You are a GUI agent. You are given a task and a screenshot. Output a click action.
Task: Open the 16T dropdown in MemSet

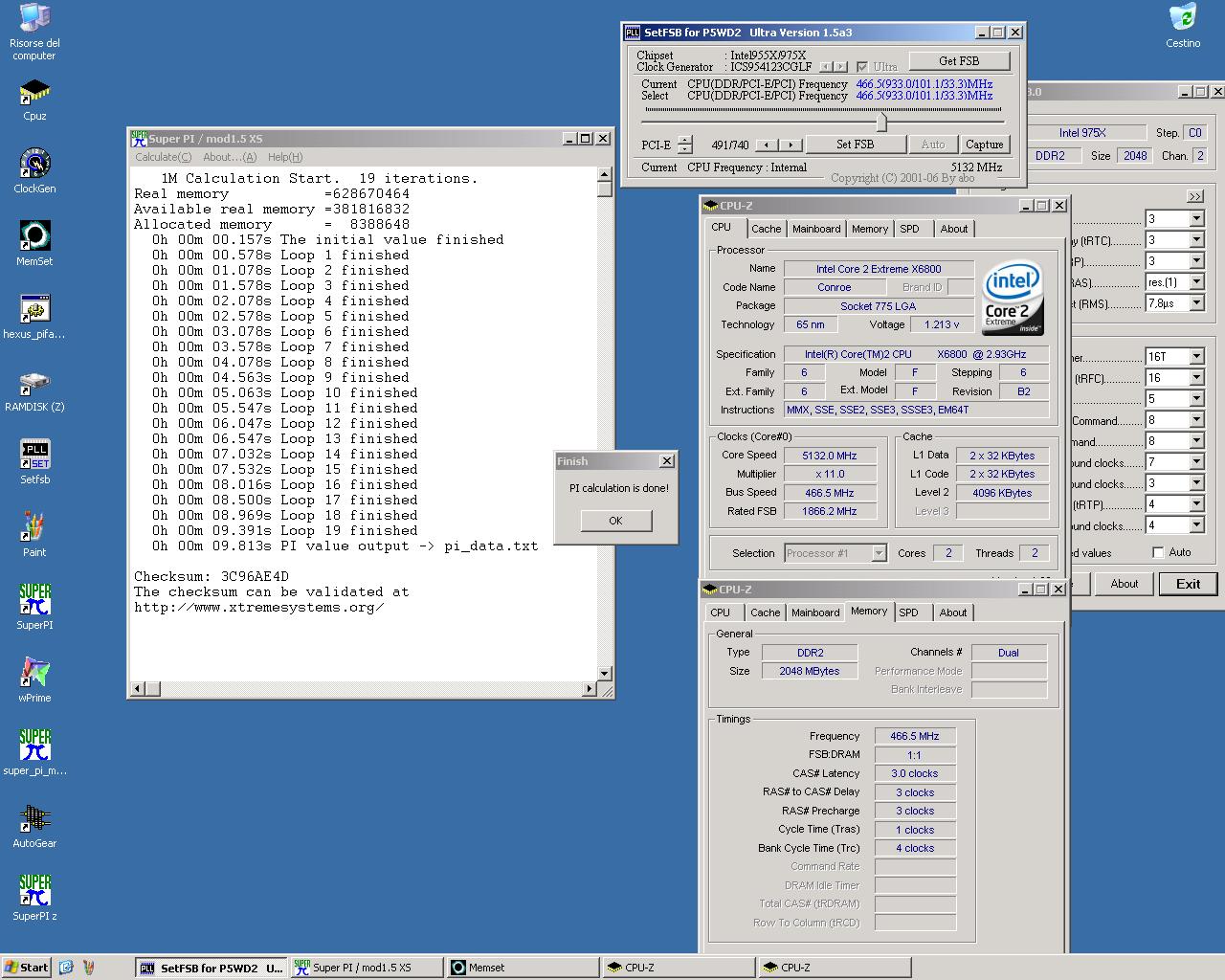point(1196,356)
